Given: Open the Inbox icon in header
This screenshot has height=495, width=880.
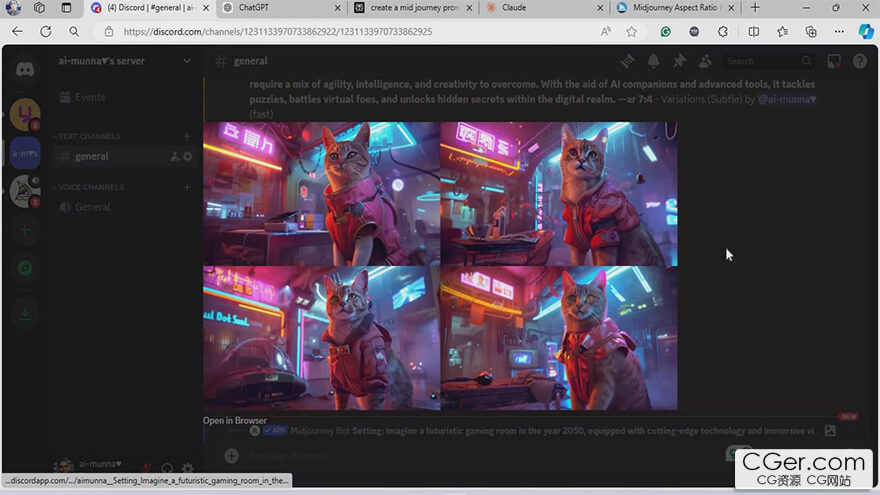Looking at the screenshot, I should tap(834, 61).
